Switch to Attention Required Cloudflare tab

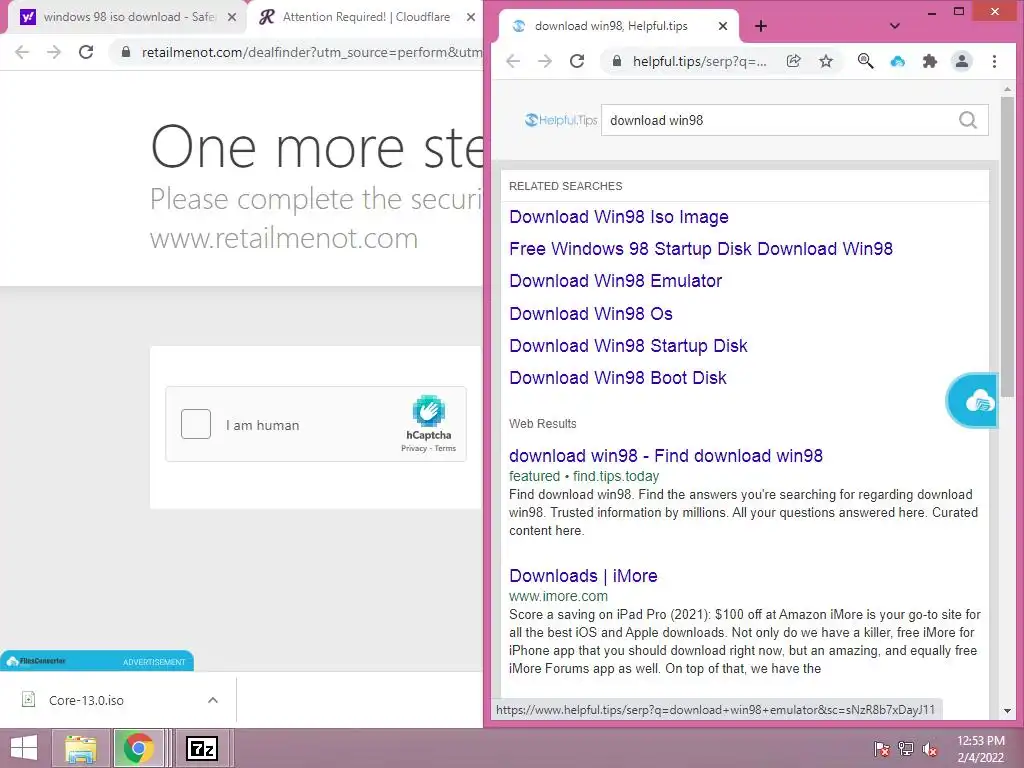click(366, 17)
